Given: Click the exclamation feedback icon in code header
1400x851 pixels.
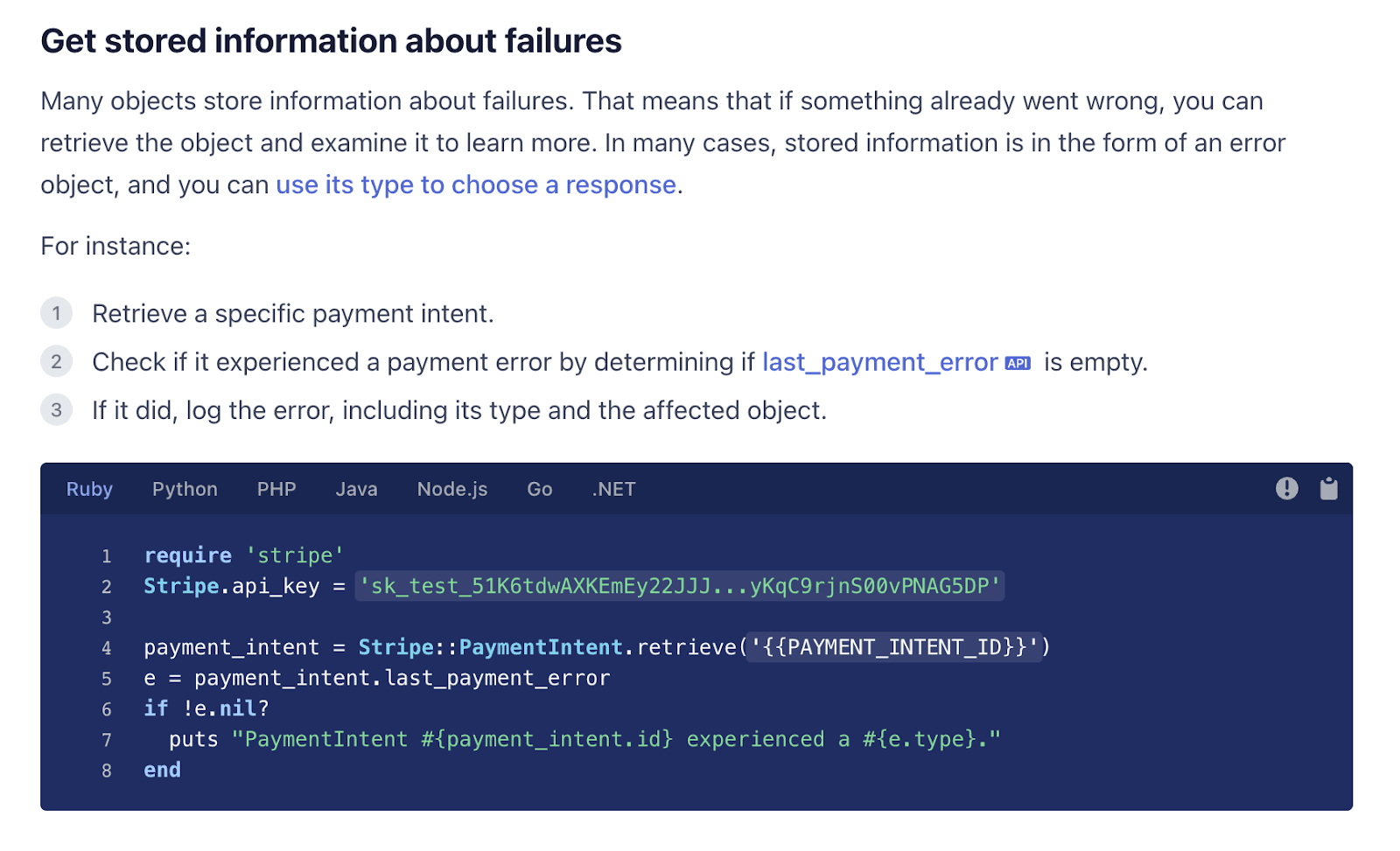Looking at the screenshot, I should (x=1286, y=488).
